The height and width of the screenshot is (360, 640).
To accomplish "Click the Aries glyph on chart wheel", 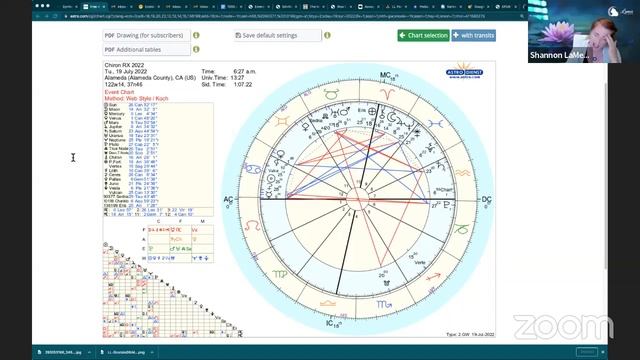I will (x=387, y=95).
